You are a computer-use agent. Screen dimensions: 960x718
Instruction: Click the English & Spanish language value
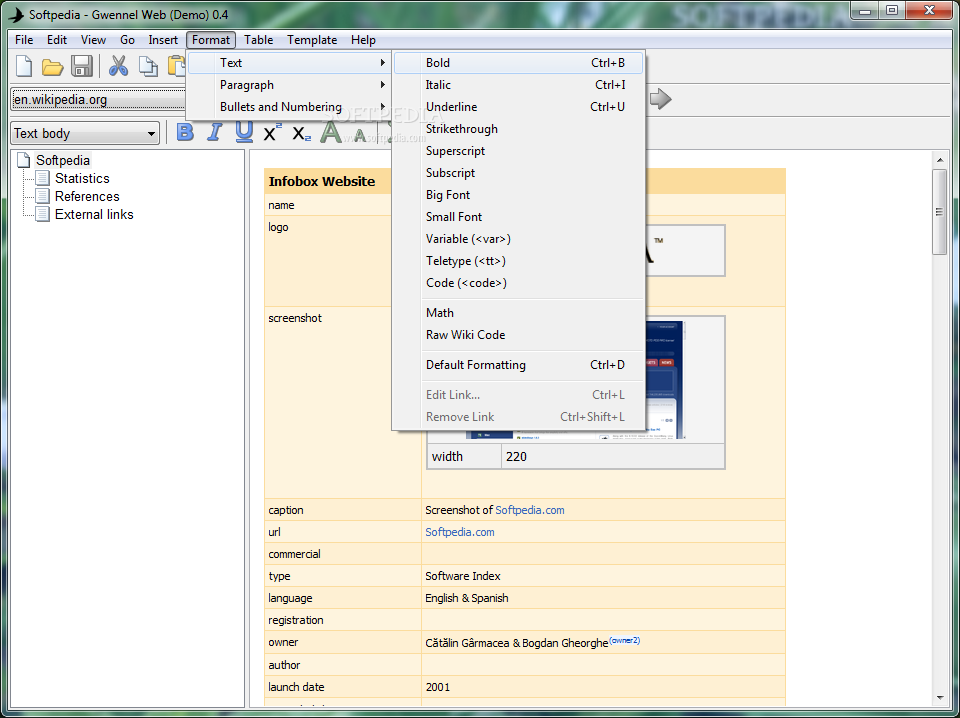467,598
